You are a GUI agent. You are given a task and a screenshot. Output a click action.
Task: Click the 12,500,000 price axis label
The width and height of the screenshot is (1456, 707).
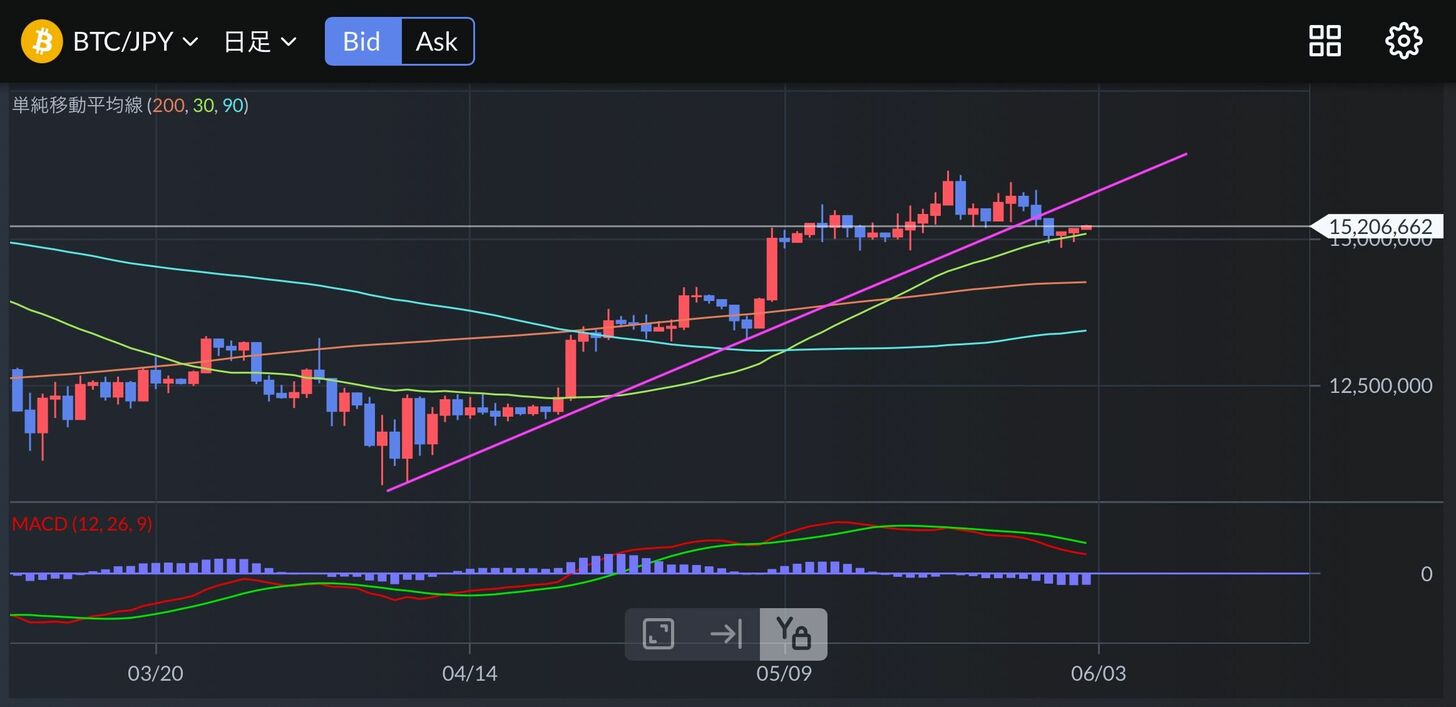pos(1380,386)
